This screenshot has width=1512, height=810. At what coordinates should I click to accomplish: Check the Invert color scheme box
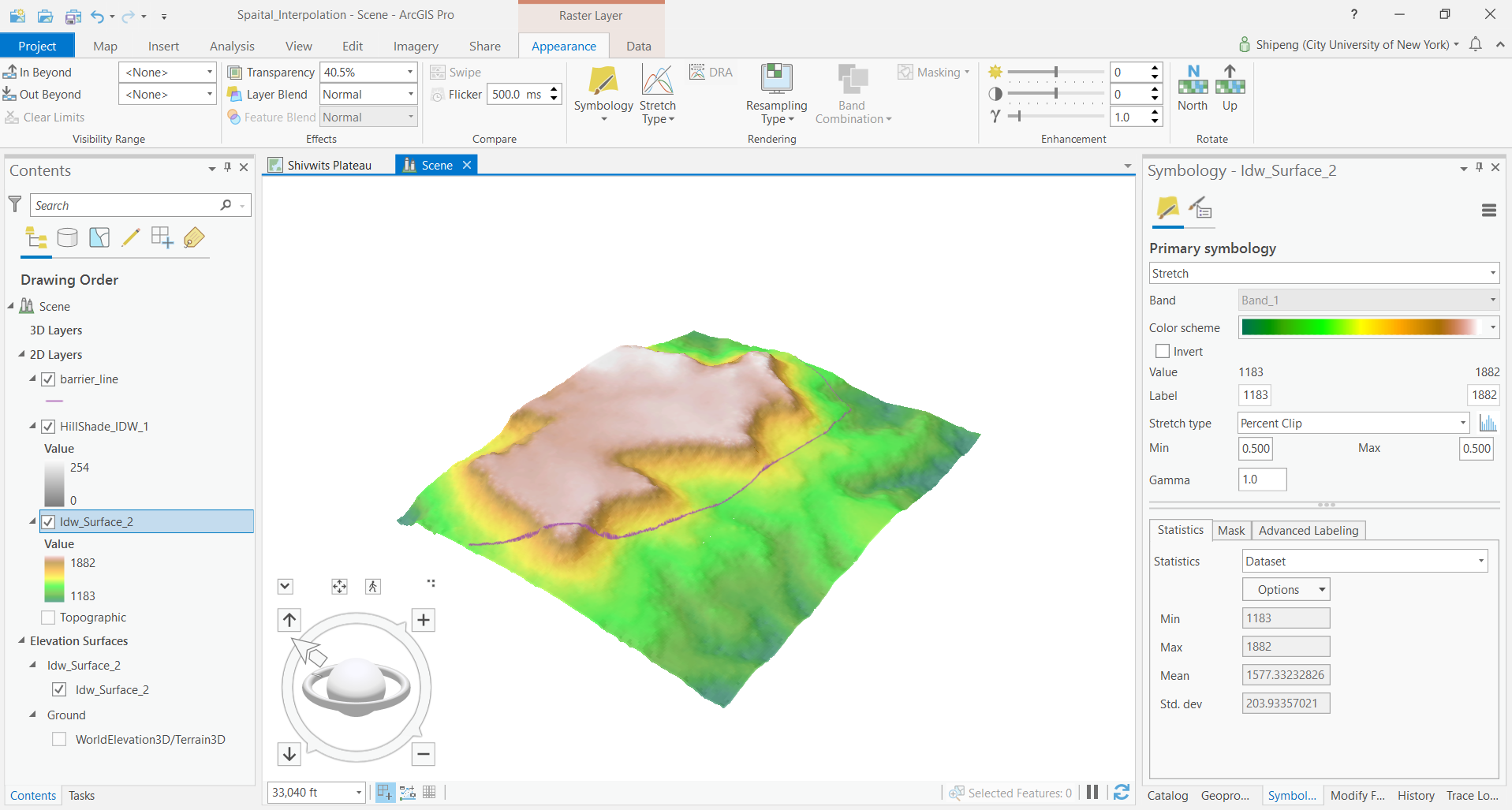coord(1163,352)
